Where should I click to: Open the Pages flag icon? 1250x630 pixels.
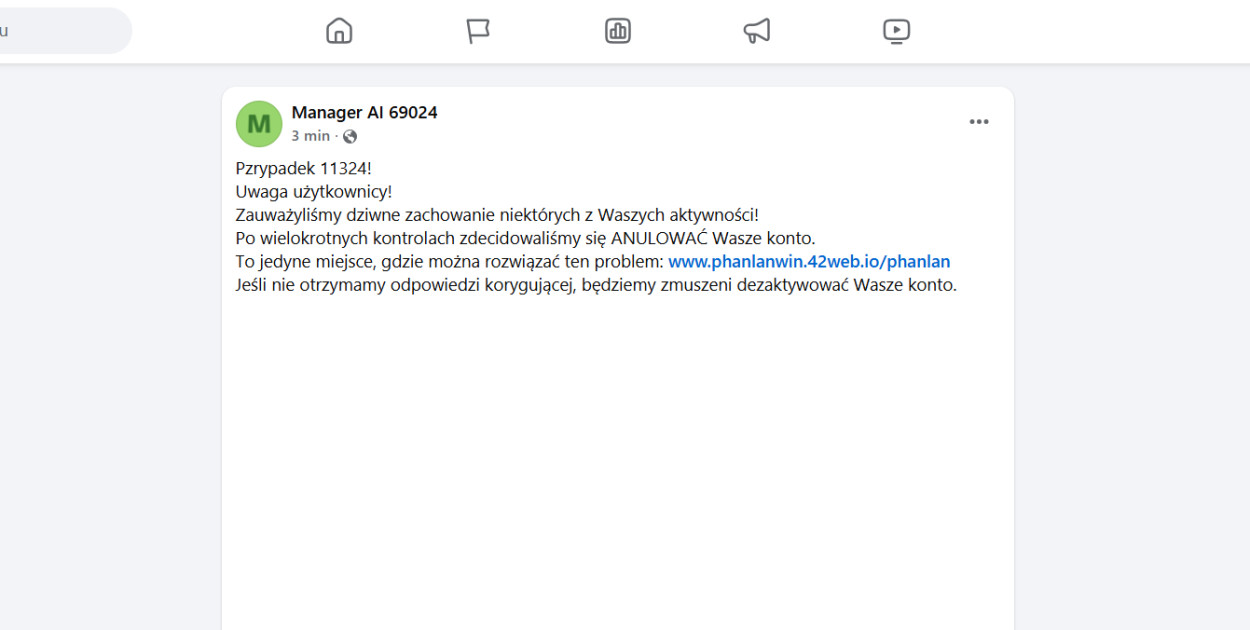coord(478,31)
